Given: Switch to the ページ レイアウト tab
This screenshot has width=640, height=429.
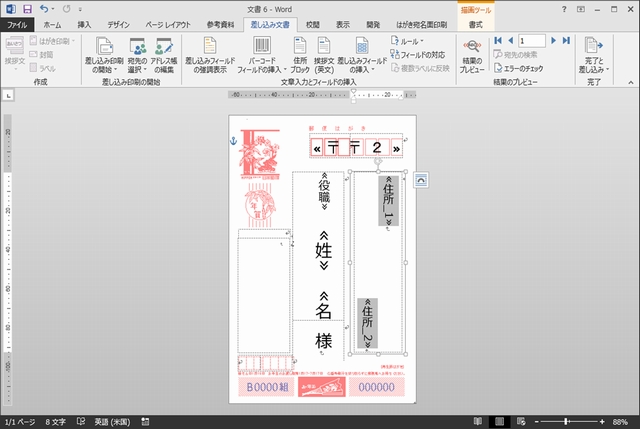Looking at the screenshot, I should 168,25.
